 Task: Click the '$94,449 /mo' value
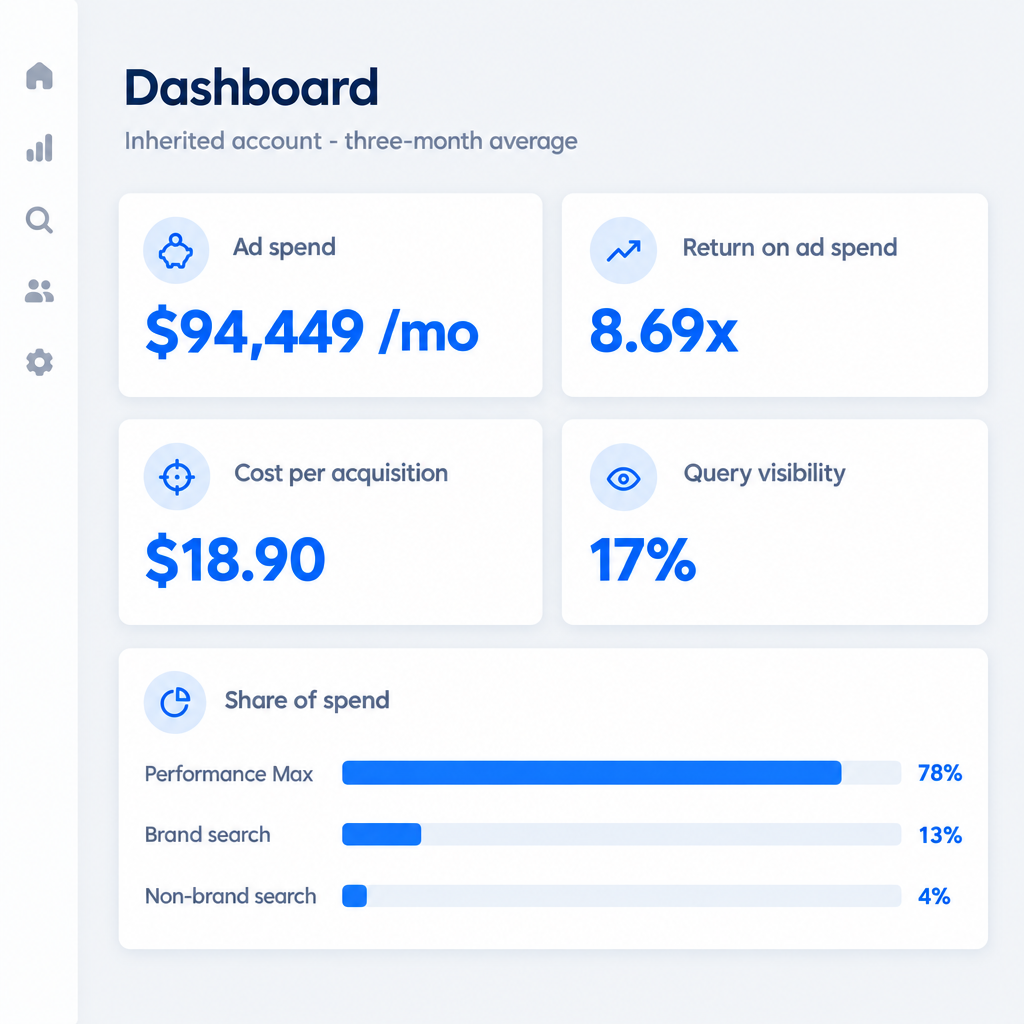[312, 333]
